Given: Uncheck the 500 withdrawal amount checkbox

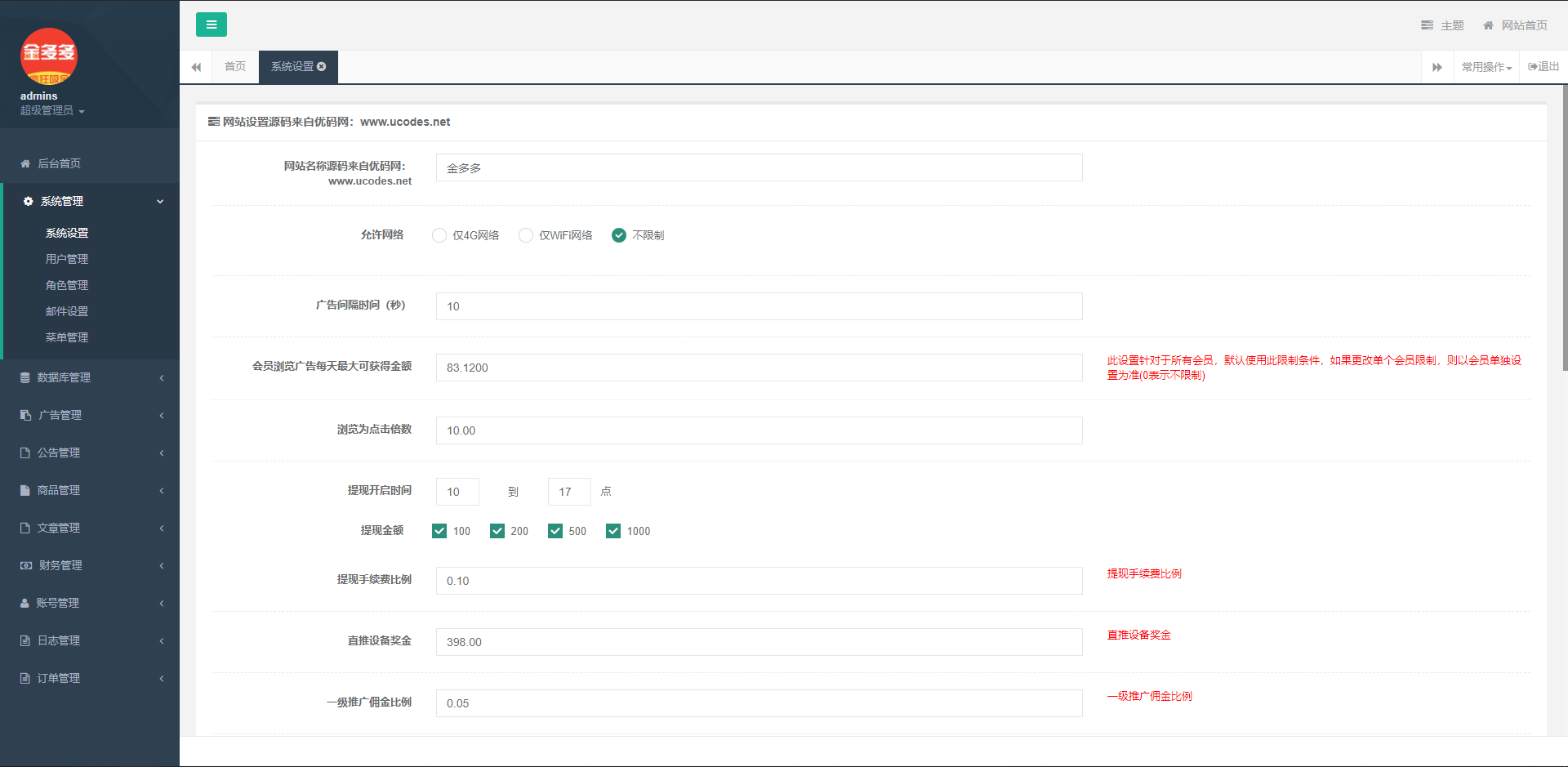Looking at the screenshot, I should pyautogui.click(x=555, y=531).
